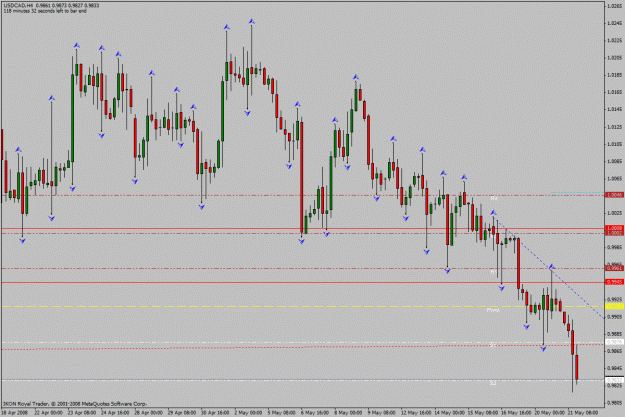This screenshot has width=625, height=417.
Task: Click the 14 May 00:00 time label
Action: pos(449,413)
